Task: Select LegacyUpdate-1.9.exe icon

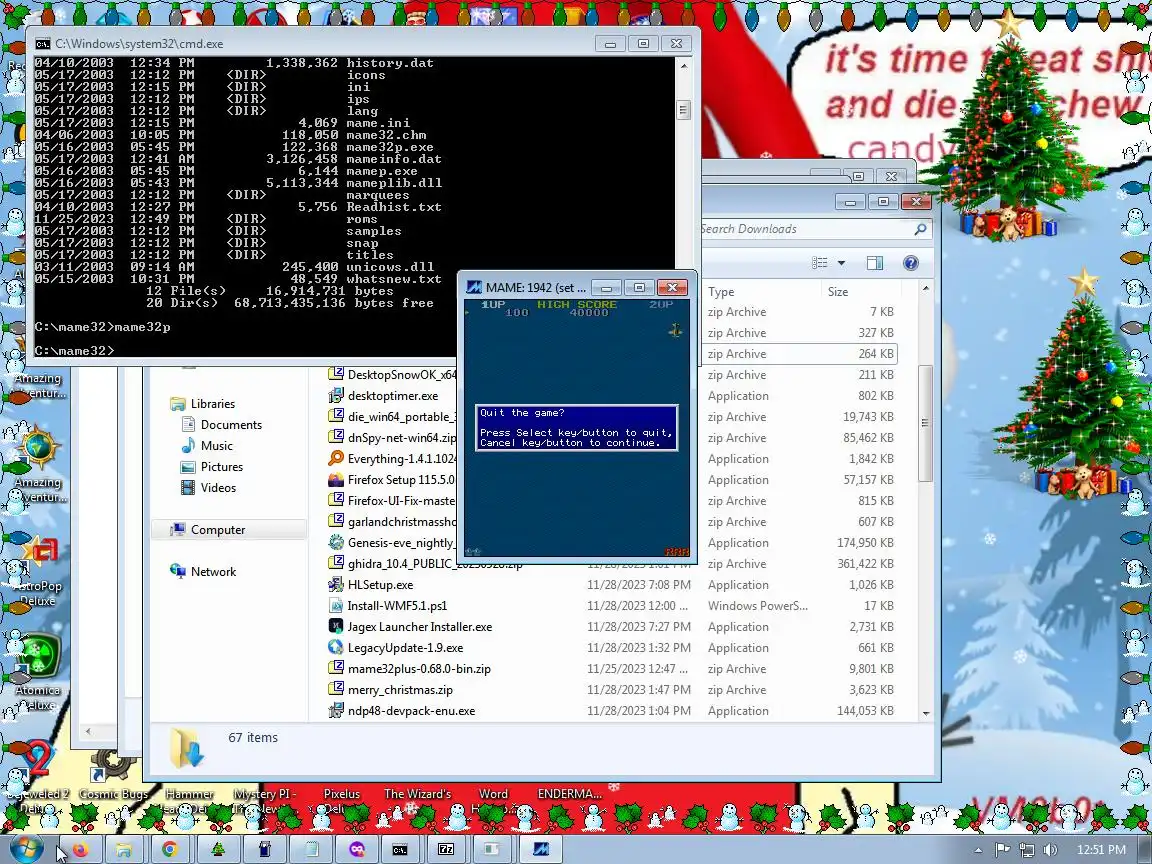Action: pyautogui.click(x=336, y=647)
